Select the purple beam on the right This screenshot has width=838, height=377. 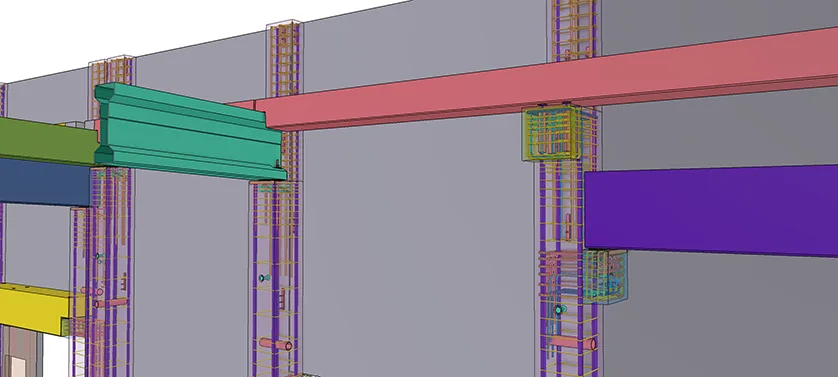click(x=711, y=210)
